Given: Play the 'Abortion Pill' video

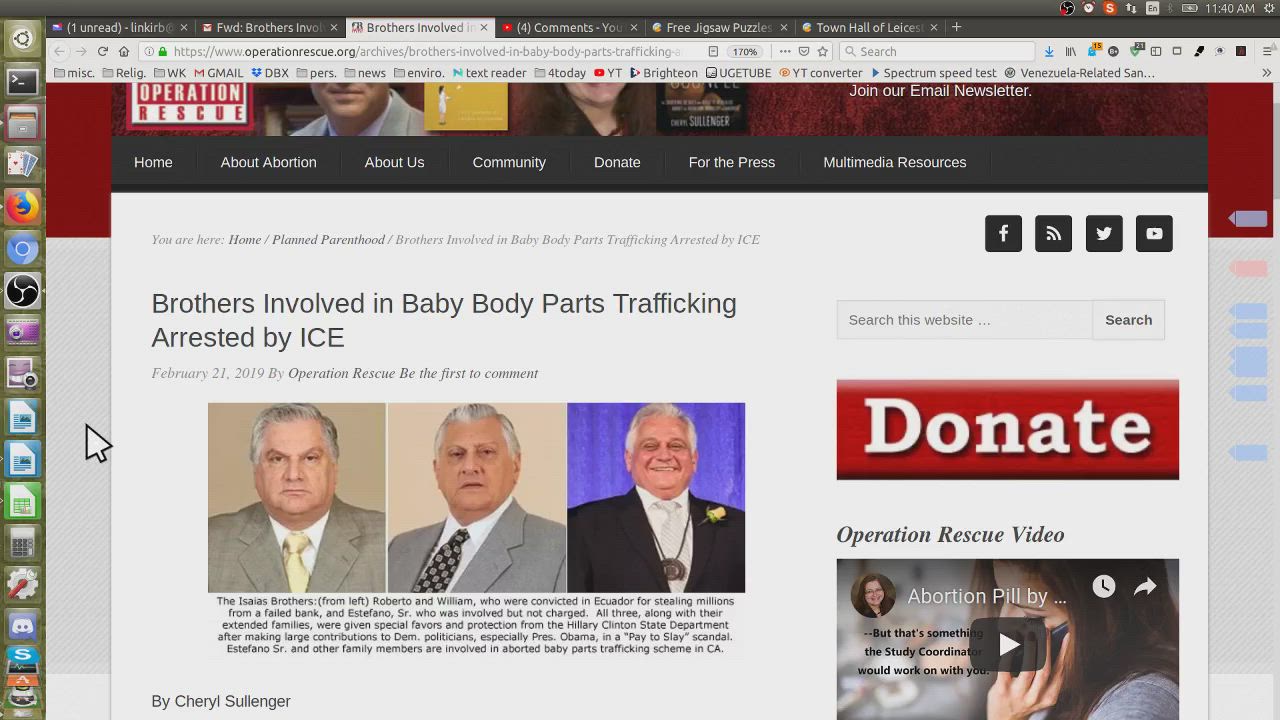Looking at the screenshot, I should click(x=1007, y=645).
